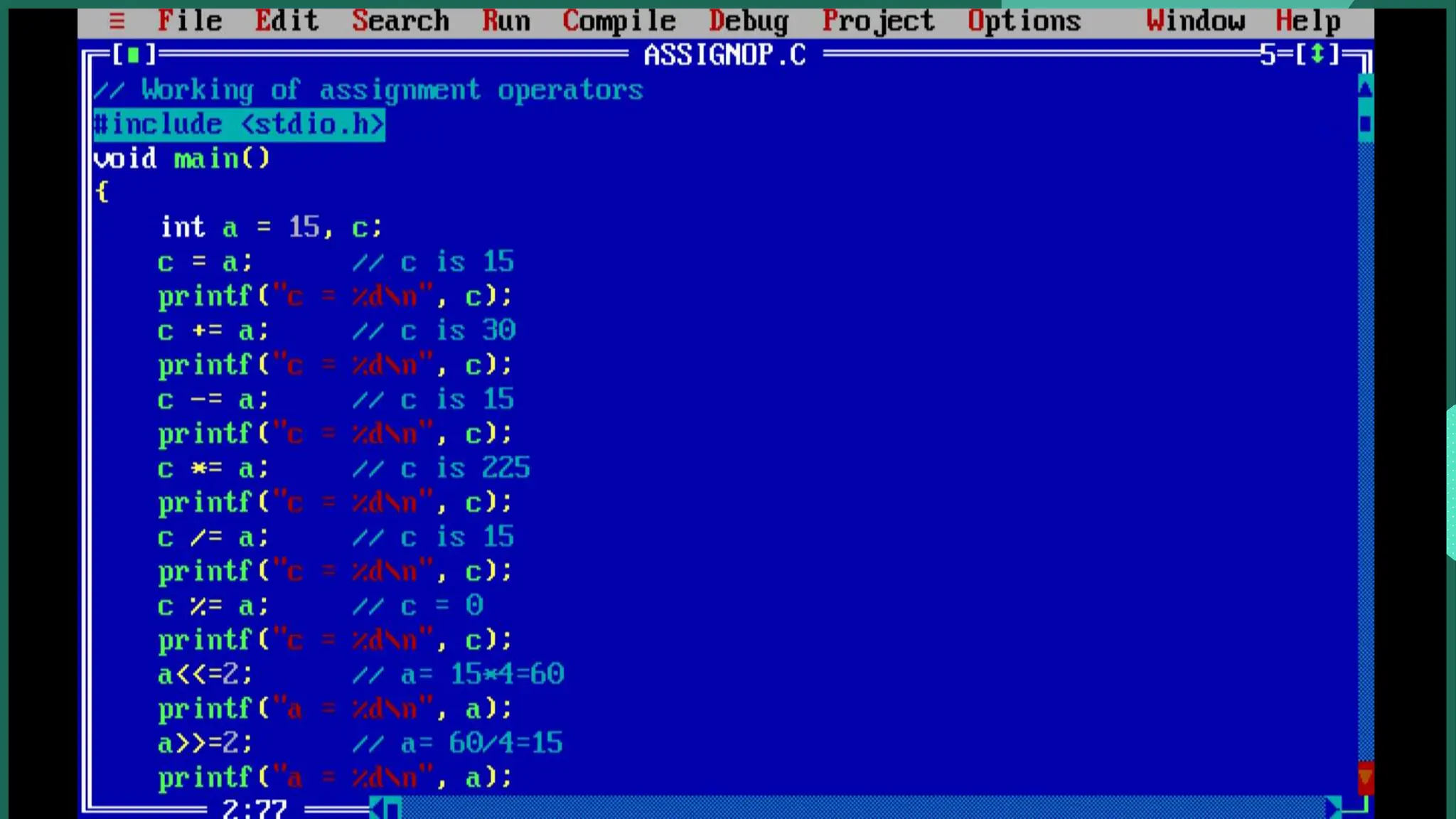The image size is (1456, 819).
Task: Open the Project menu
Action: coord(878,21)
